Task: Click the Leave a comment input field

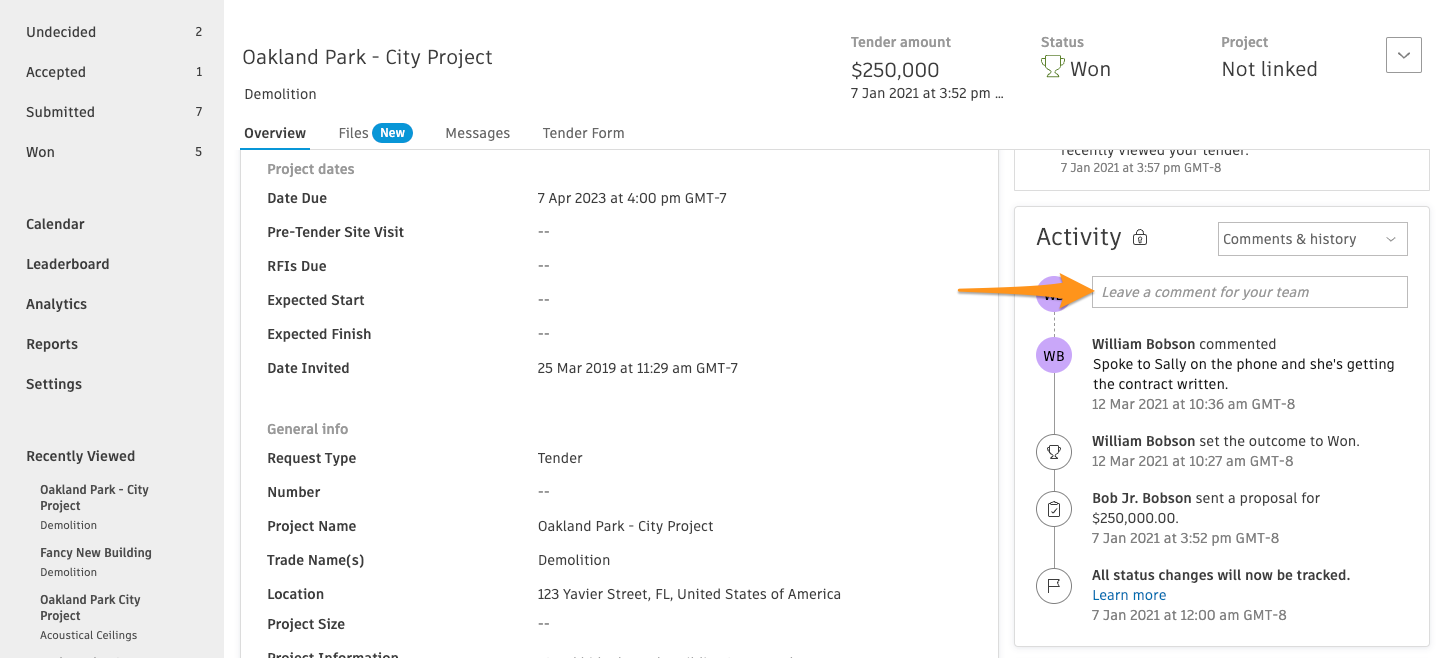Action: pos(1248,292)
